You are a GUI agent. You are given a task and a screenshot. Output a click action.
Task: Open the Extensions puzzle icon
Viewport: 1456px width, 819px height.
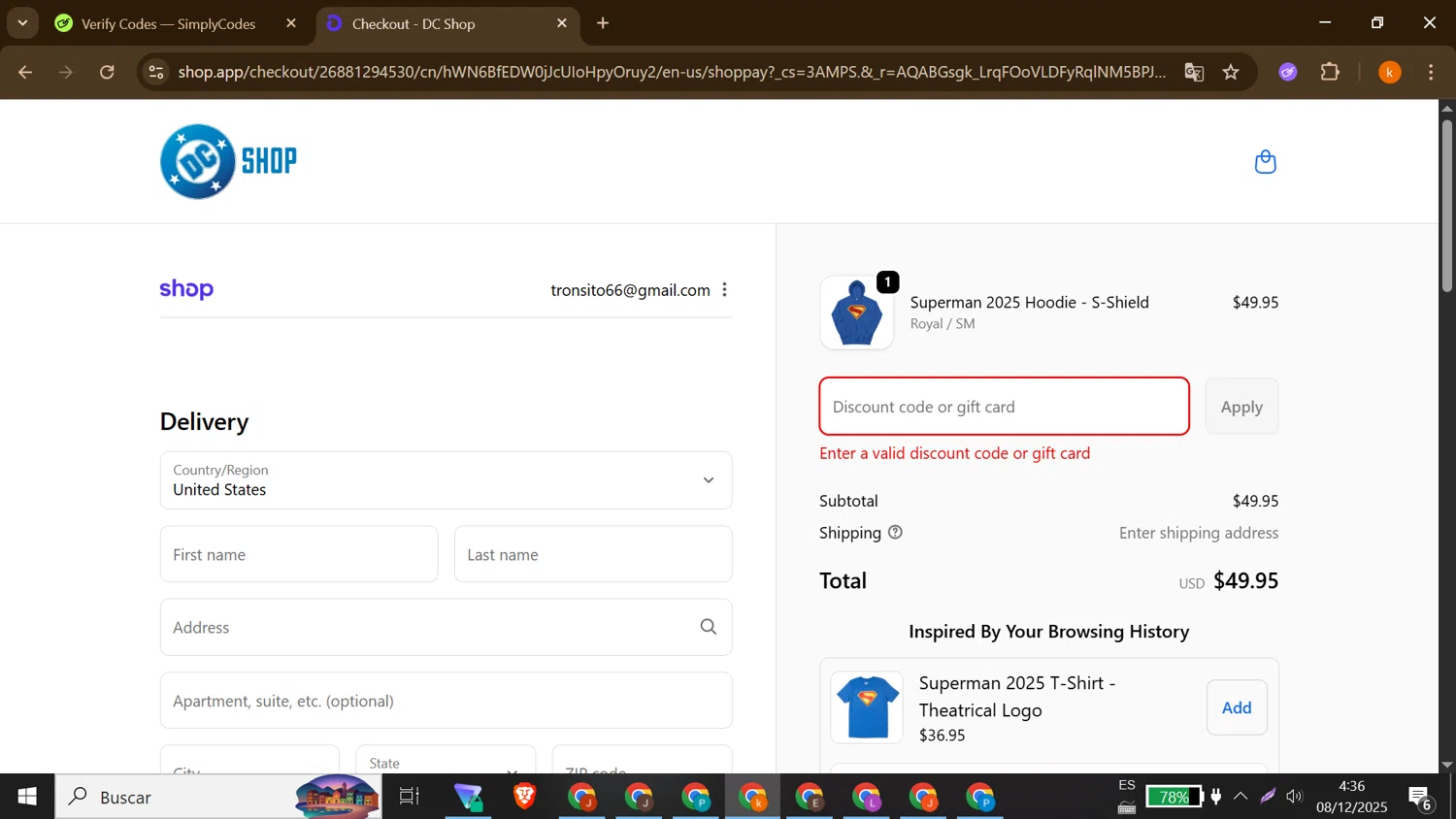pos(1330,72)
